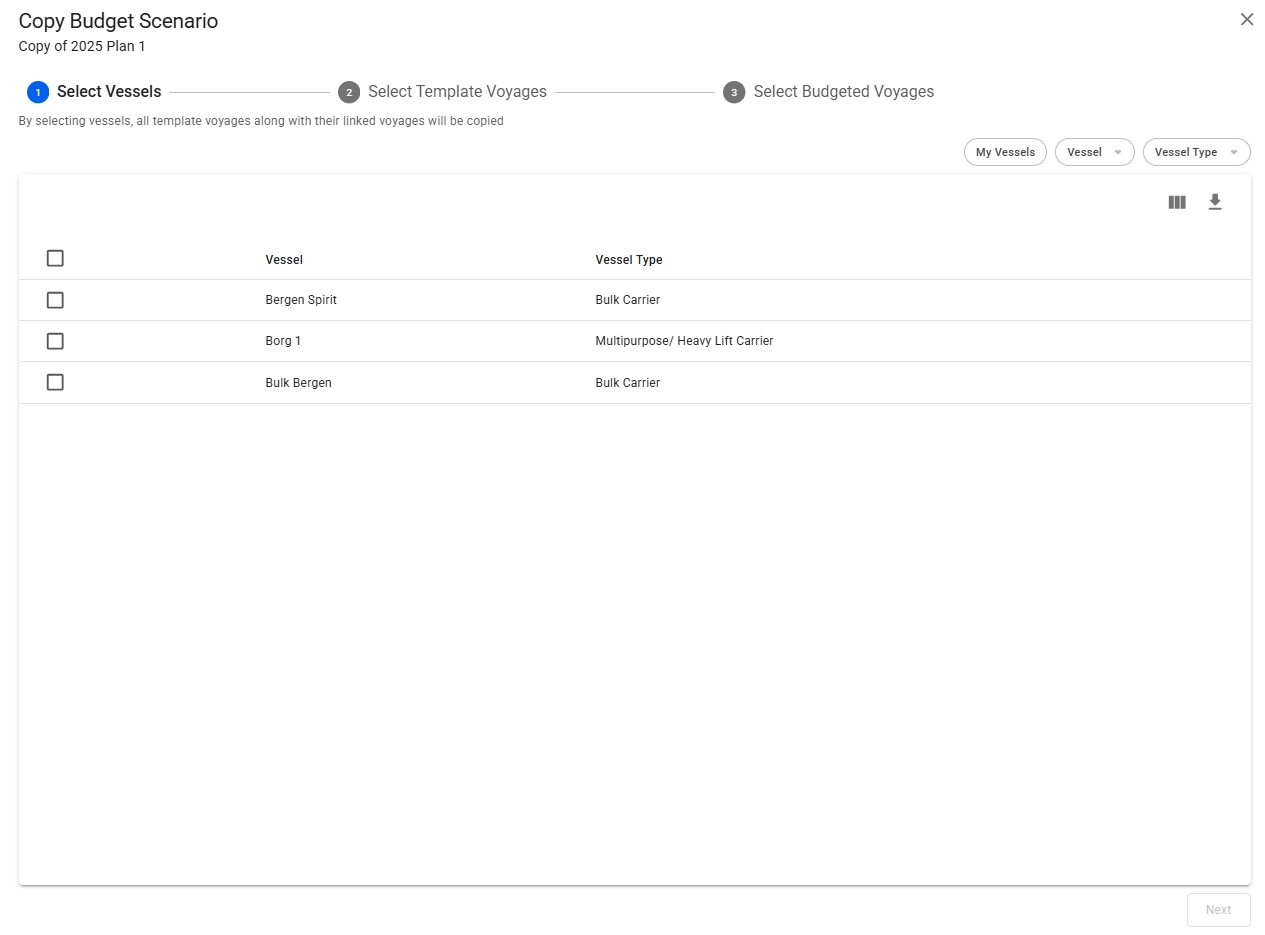
Task: Expand the Vessel Type filter dropdown
Action: pyautogui.click(x=1196, y=152)
